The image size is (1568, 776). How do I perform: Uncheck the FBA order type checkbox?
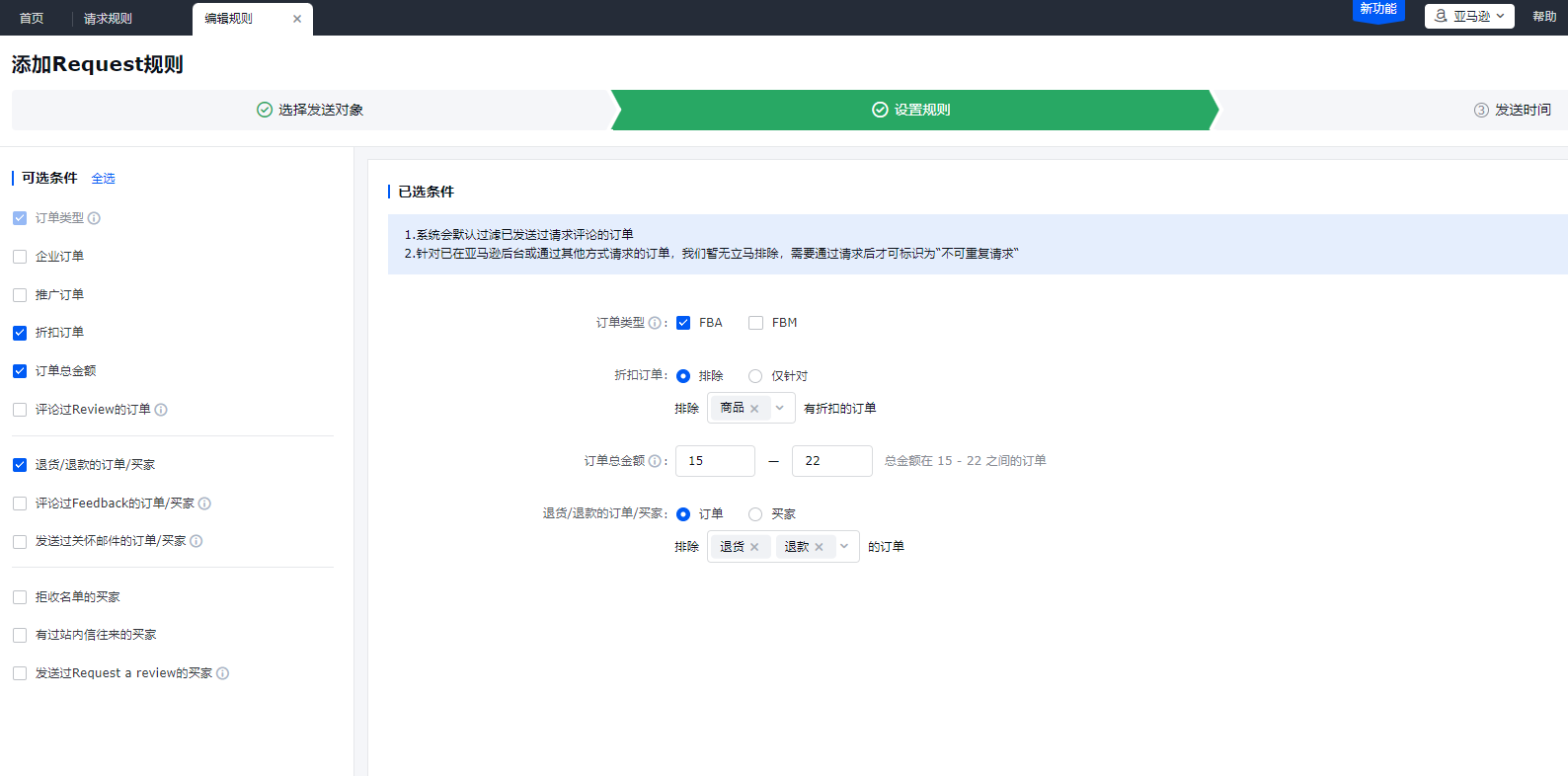[x=683, y=323]
